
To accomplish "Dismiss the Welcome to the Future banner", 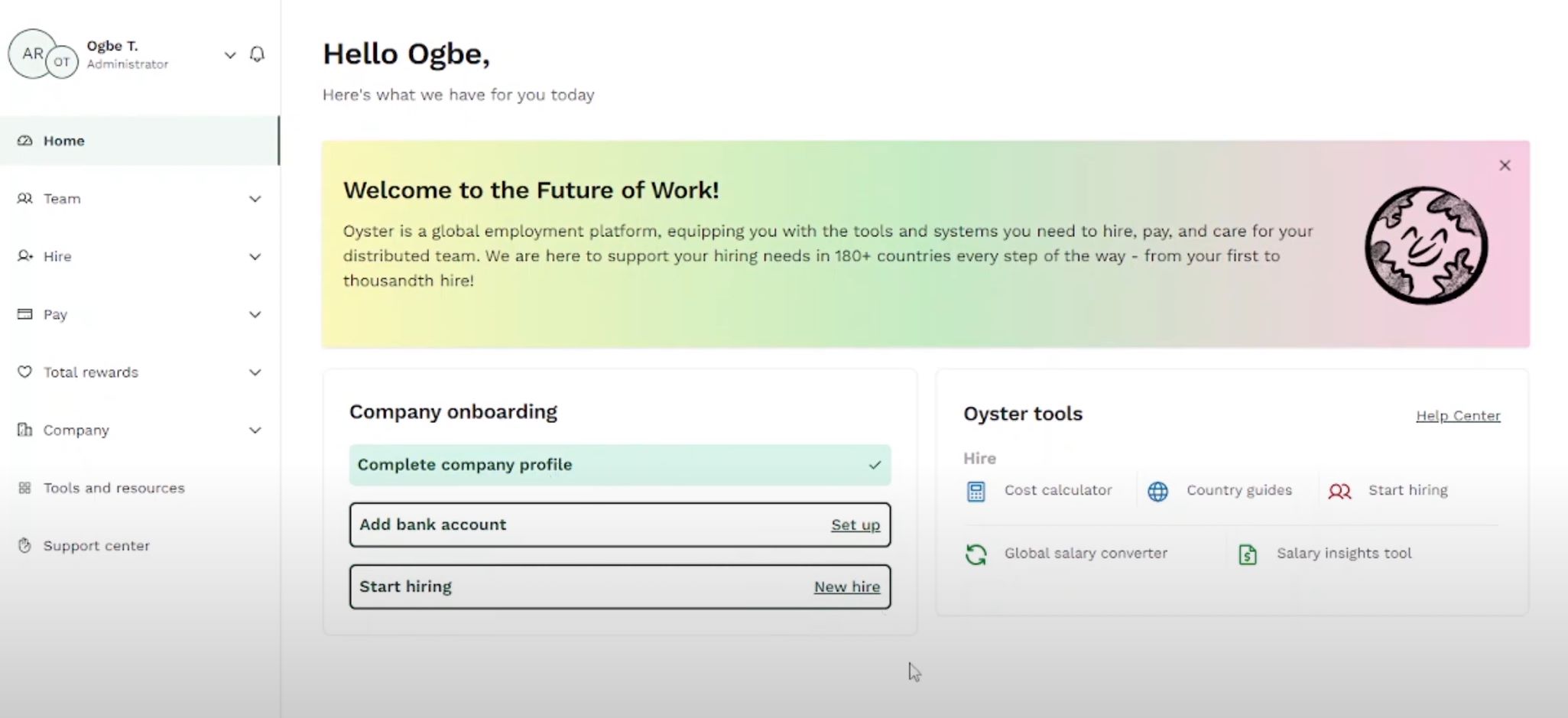I will point(1504,164).
